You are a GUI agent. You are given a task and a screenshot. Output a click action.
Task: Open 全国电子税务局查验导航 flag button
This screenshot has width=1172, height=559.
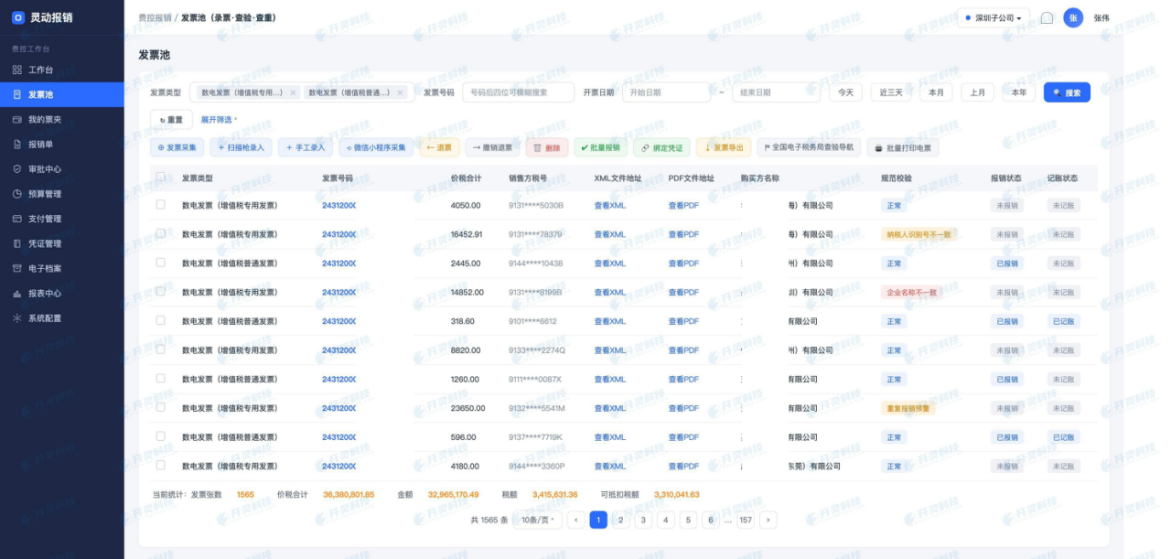coord(809,147)
